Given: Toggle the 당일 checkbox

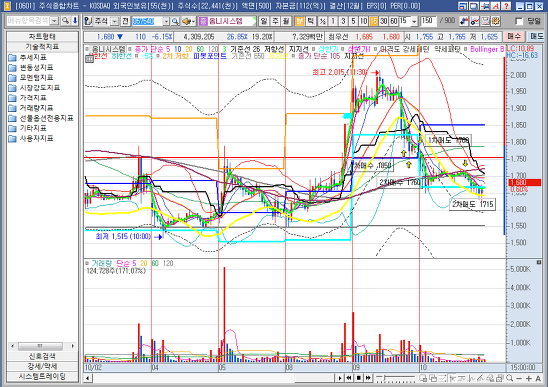Looking at the screenshot, I should [x=519, y=21].
